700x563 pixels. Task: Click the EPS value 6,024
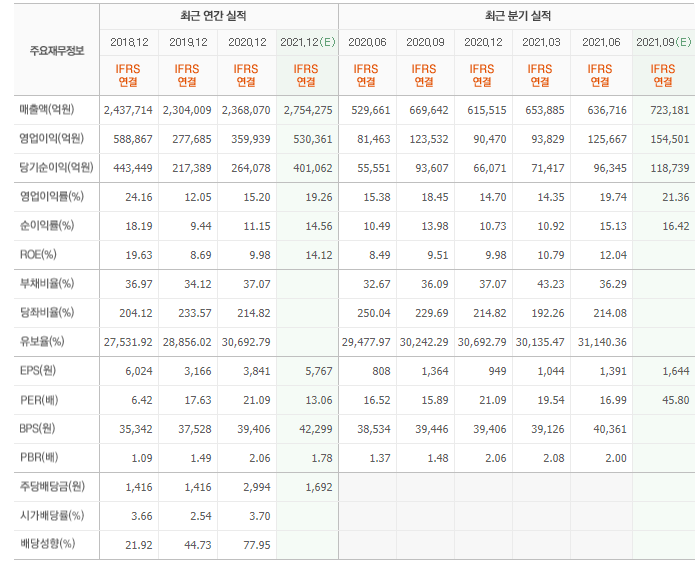pyautogui.click(x=139, y=371)
